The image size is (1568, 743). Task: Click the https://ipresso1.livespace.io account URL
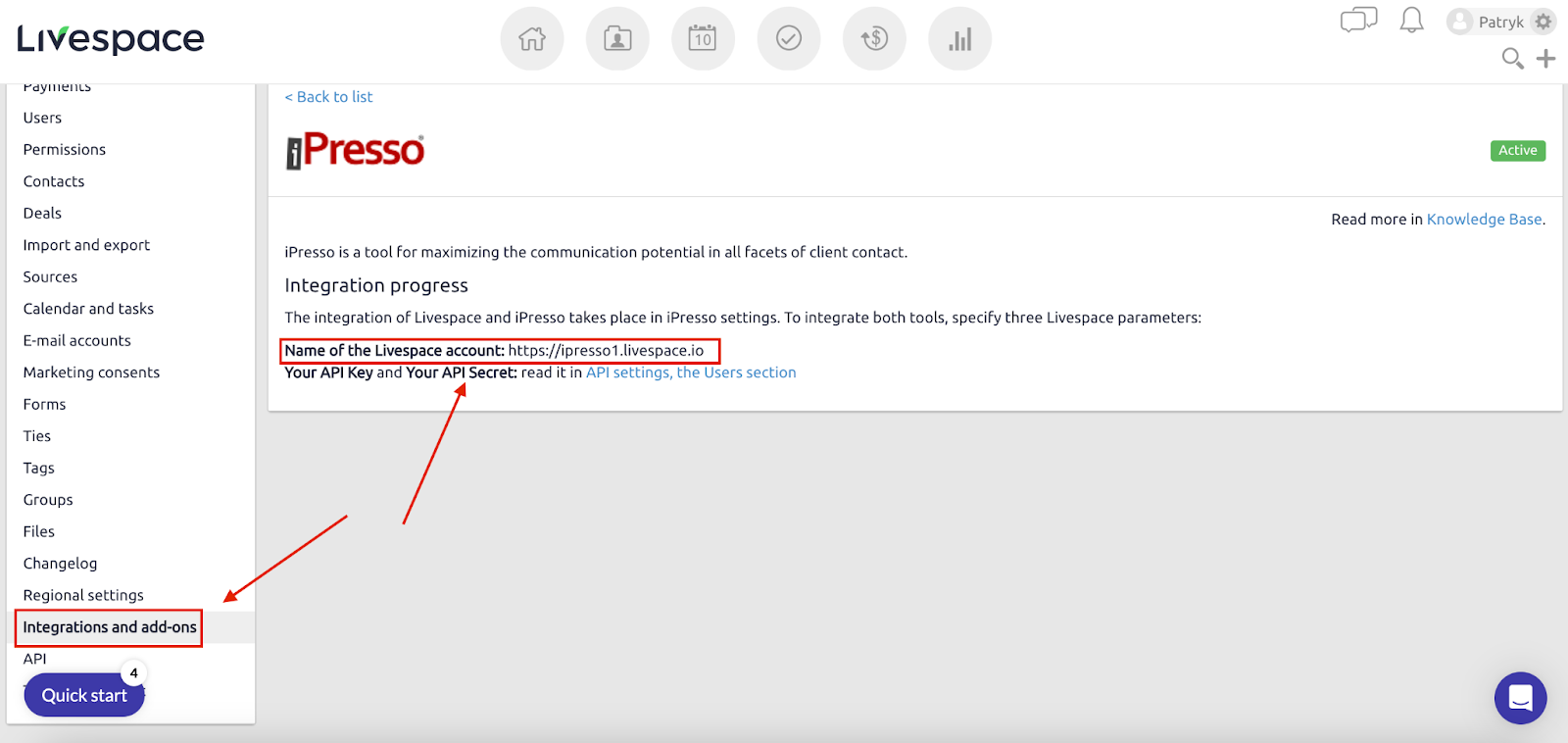point(606,351)
